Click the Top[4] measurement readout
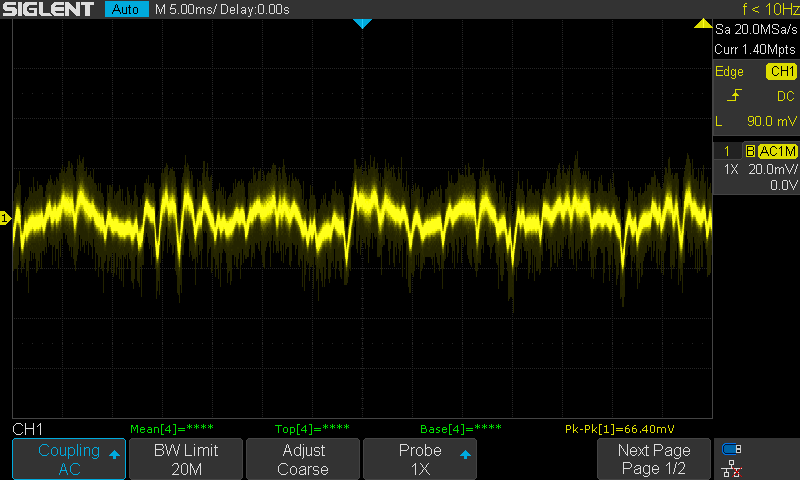The image size is (800, 480). (312, 428)
